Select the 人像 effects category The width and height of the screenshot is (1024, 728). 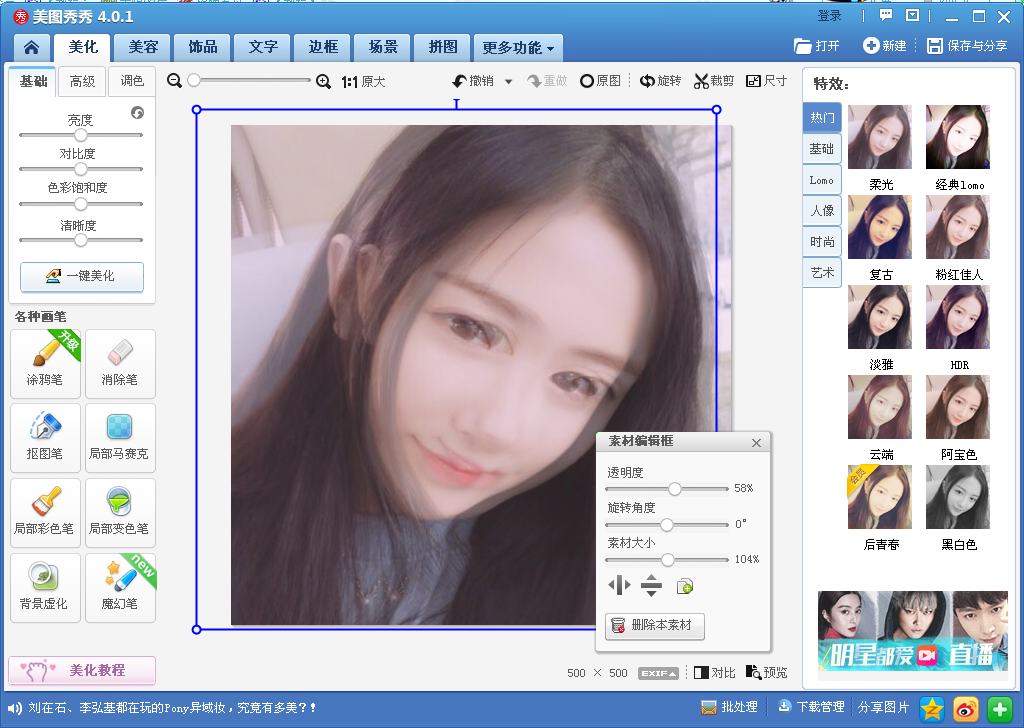(822, 211)
